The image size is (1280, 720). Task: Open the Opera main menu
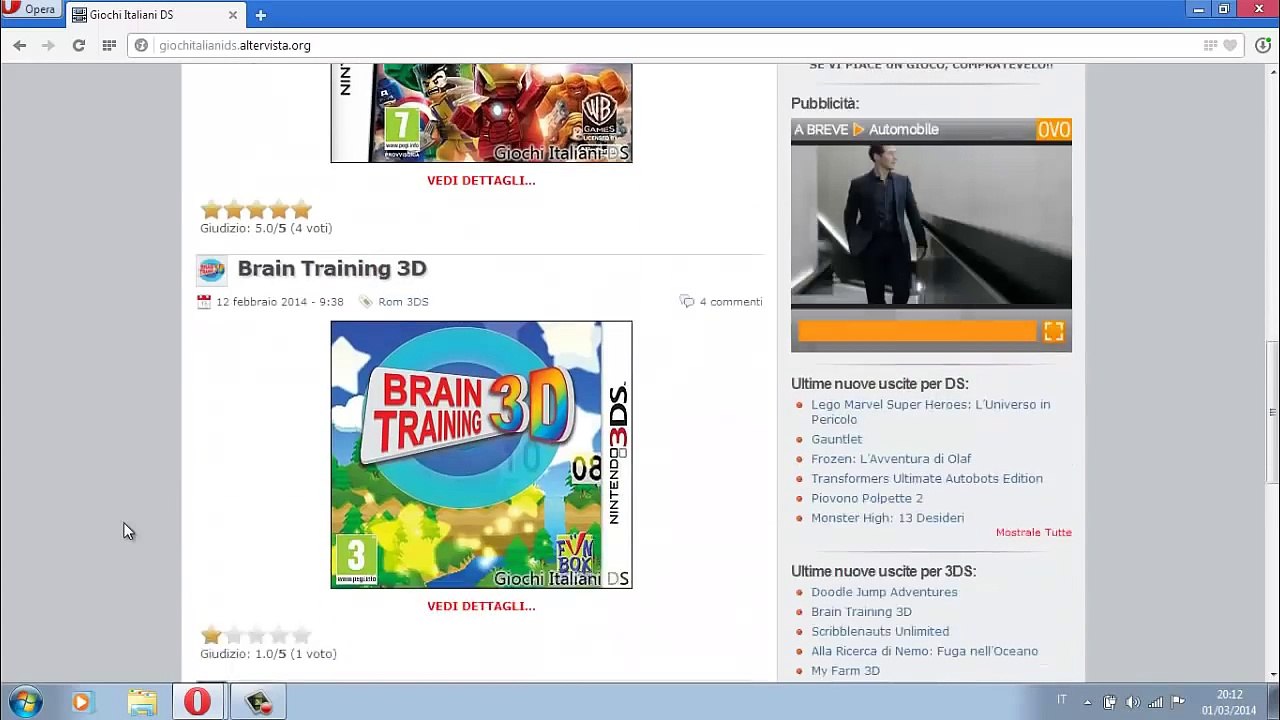(30, 10)
